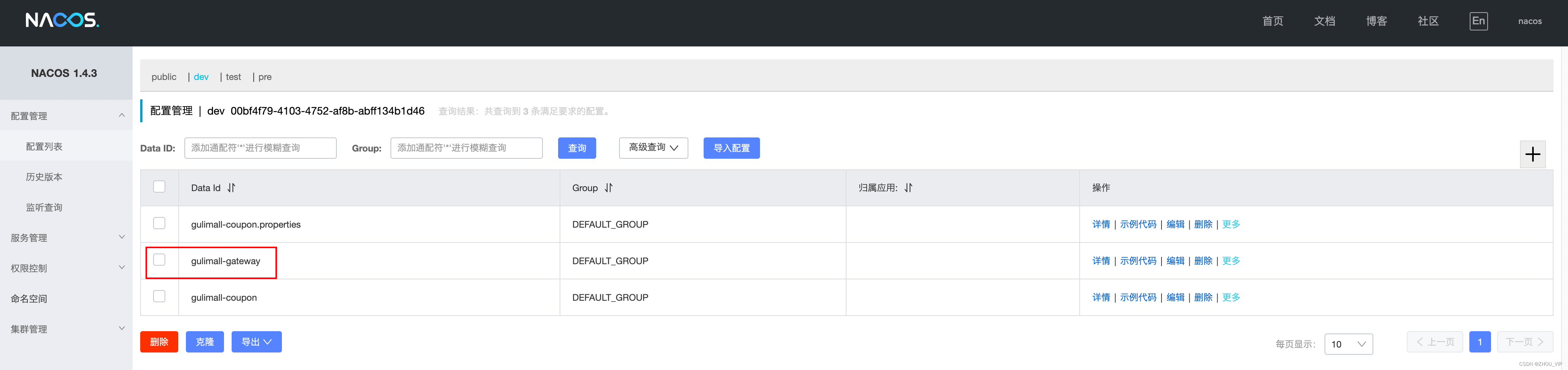Click 更多 for gulimall-gateway row

pyautogui.click(x=1231, y=260)
